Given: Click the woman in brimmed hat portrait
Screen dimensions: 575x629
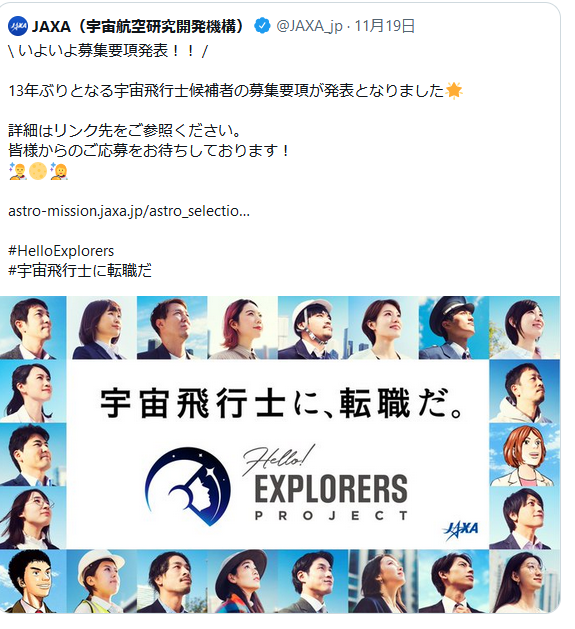Looking at the screenshot, I should point(243,581).
